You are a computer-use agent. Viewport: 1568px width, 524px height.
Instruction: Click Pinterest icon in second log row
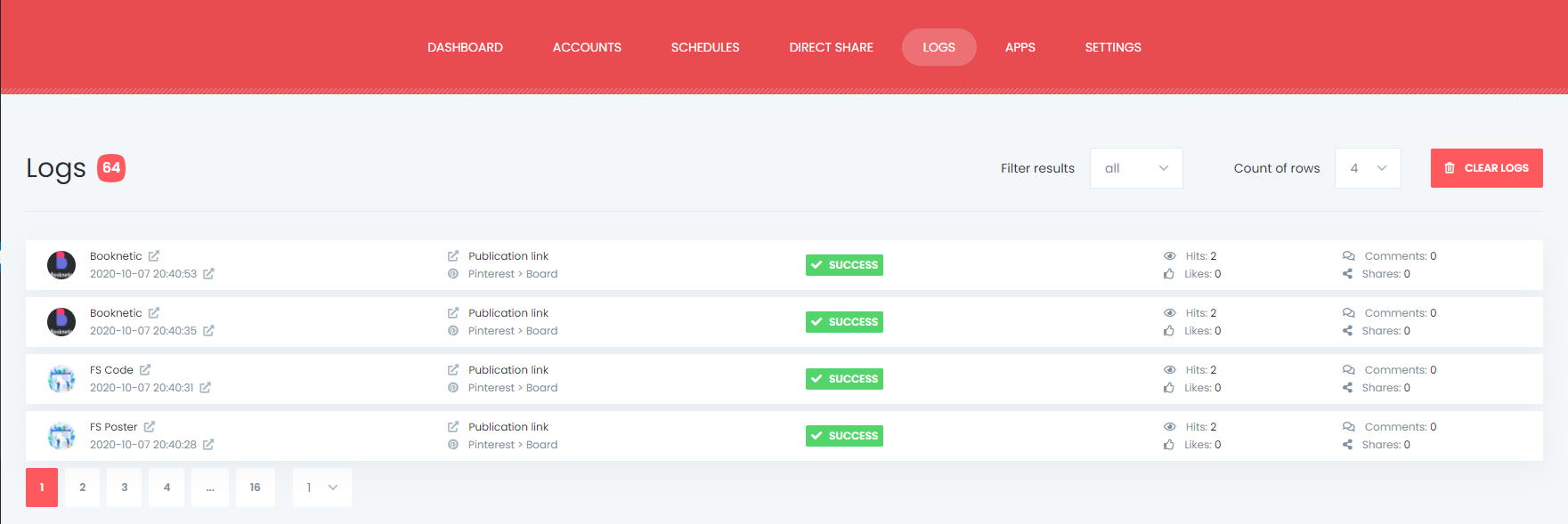pyautogui.click(x=453, y=331)
